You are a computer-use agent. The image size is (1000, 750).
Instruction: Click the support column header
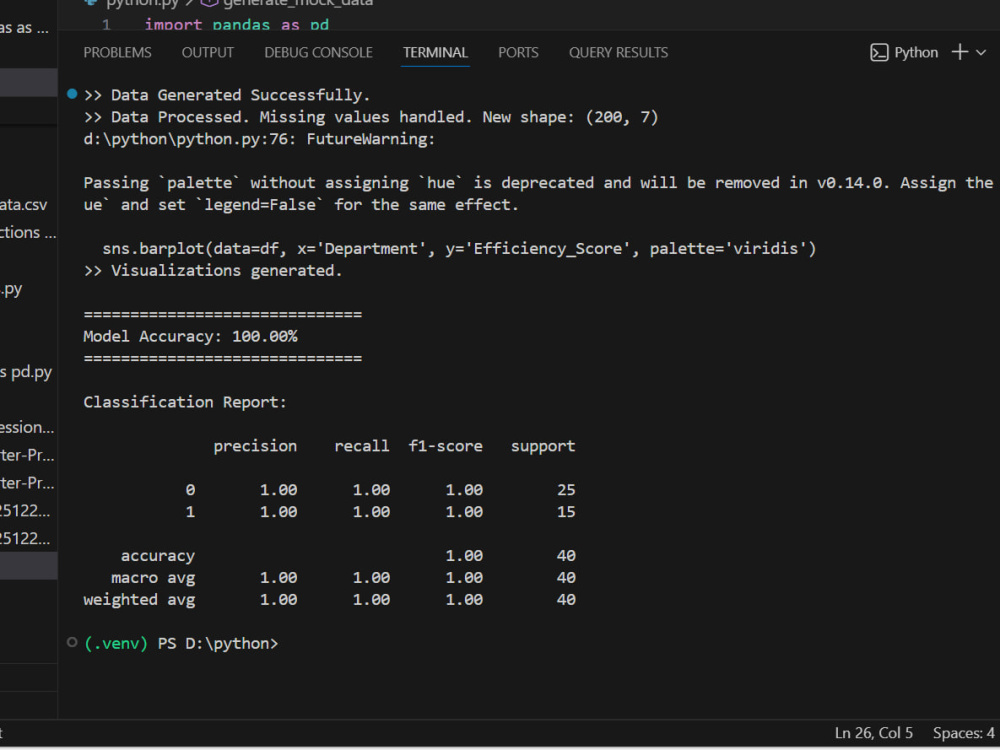click(543, 446)
